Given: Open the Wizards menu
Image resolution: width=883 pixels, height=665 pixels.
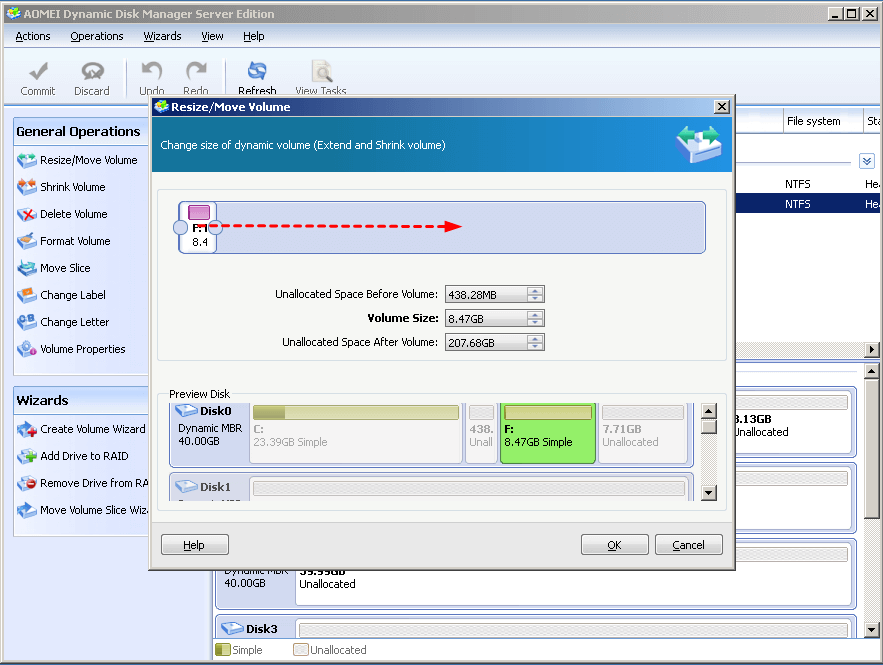Looking at the screenshot, I should pos(162,37).
